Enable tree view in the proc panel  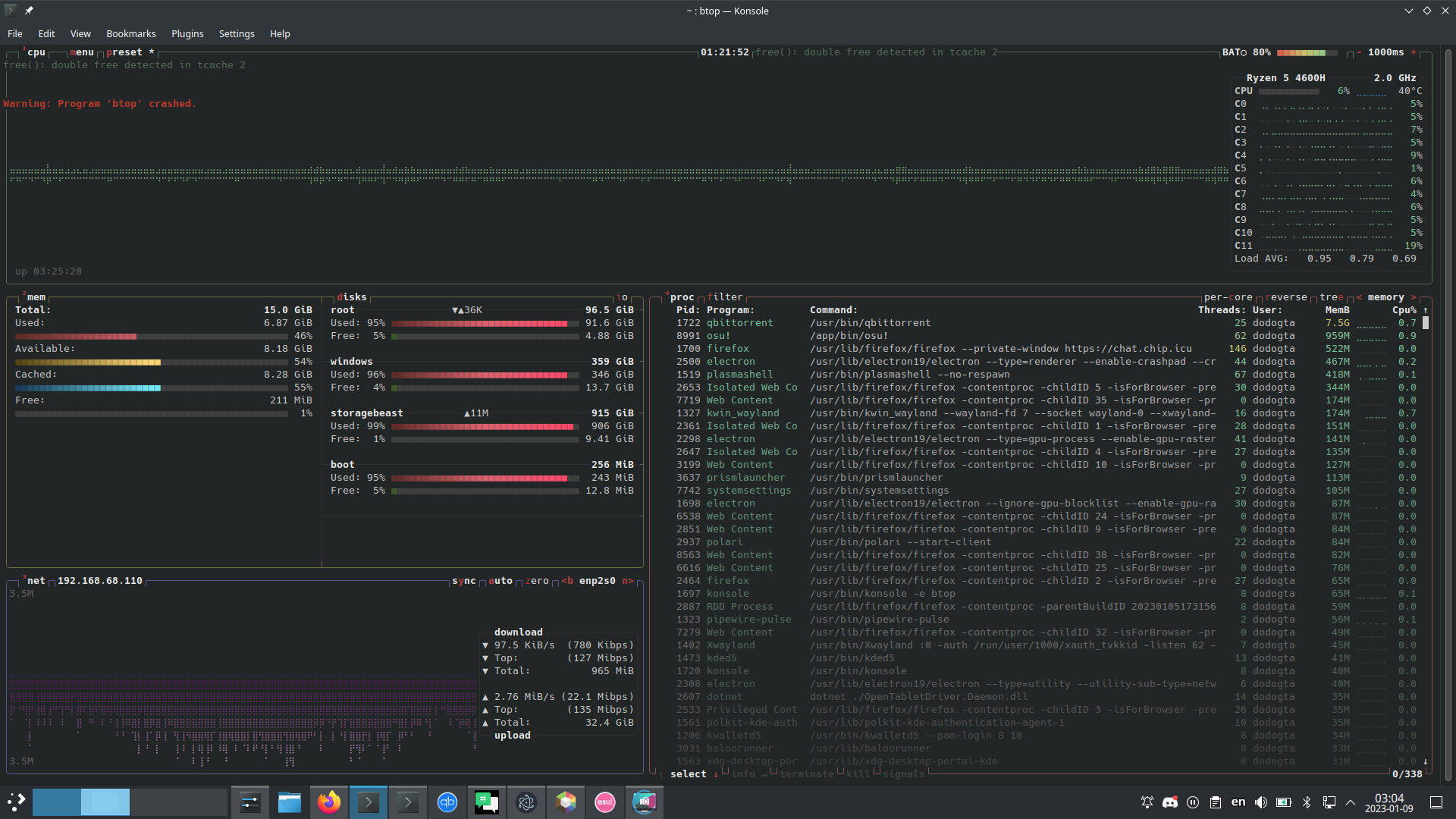(x=1331, y=297)
